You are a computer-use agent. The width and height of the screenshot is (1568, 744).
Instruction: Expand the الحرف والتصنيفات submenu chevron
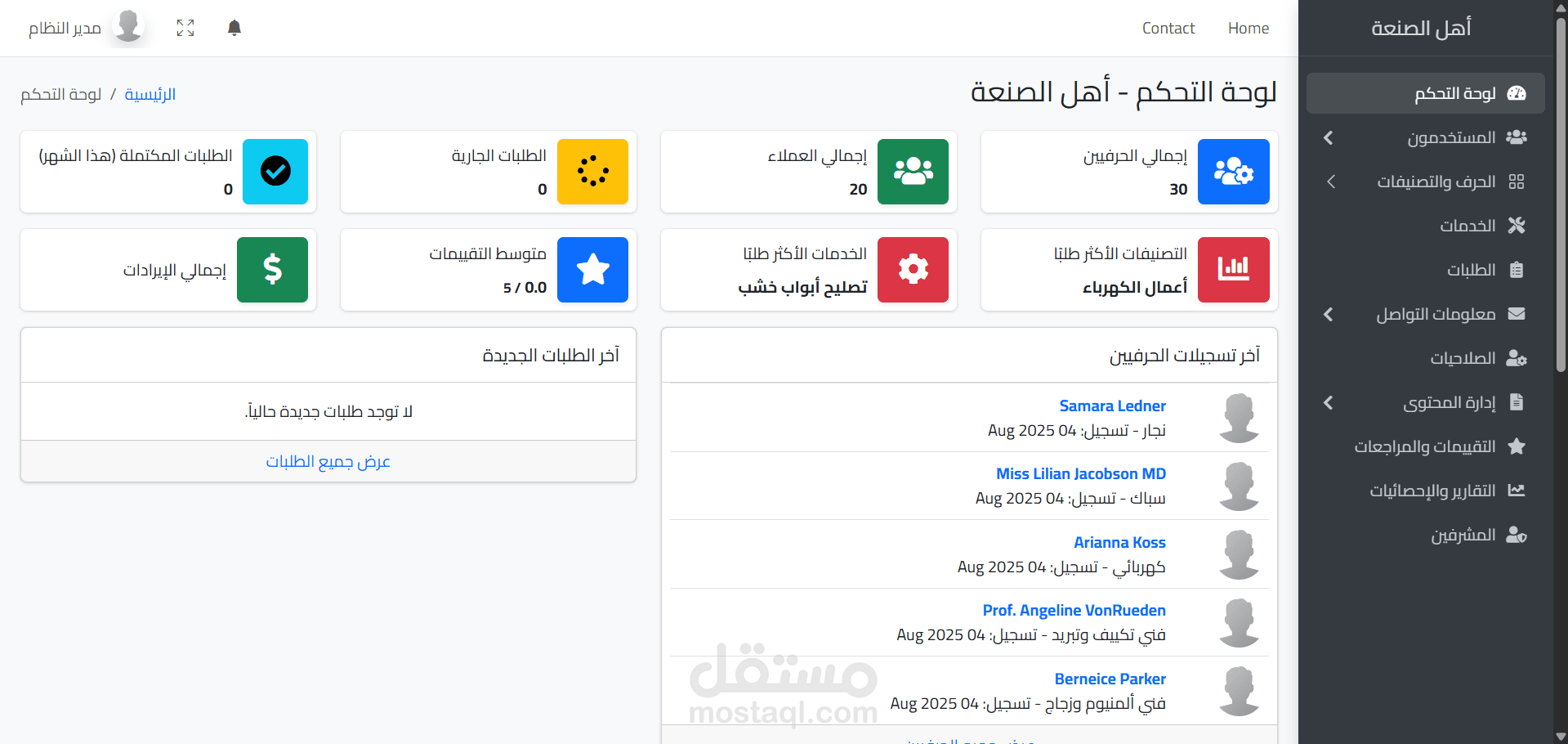tap(1331, 182)
